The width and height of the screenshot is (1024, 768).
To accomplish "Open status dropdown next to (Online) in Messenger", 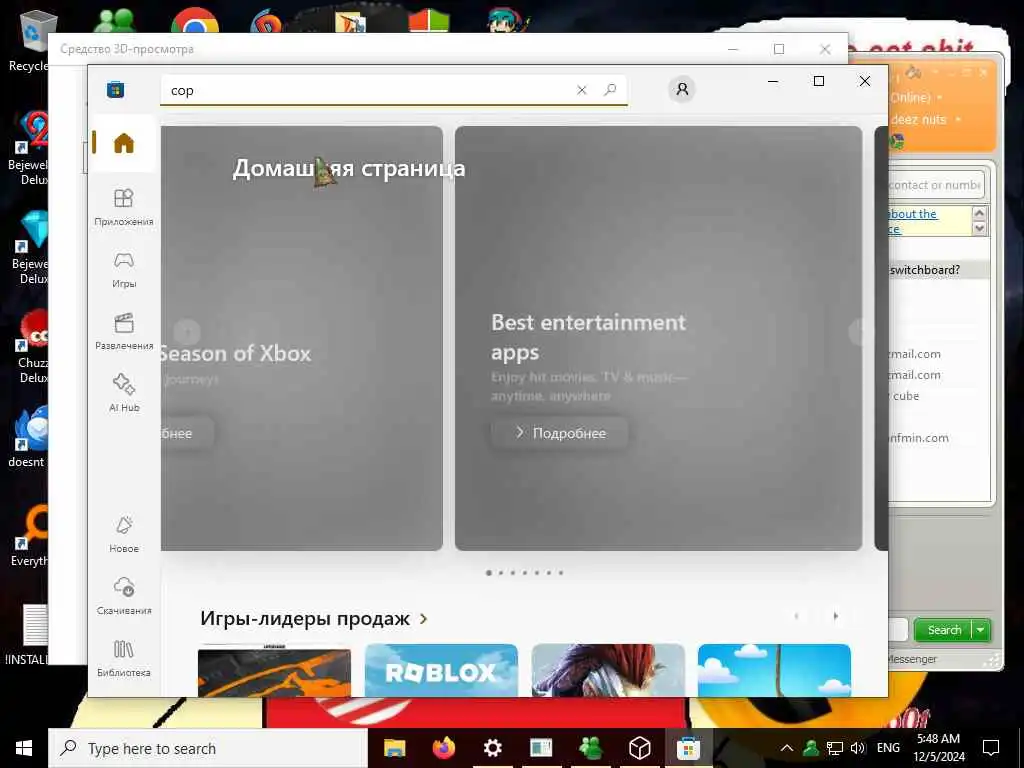I will 940,97.
